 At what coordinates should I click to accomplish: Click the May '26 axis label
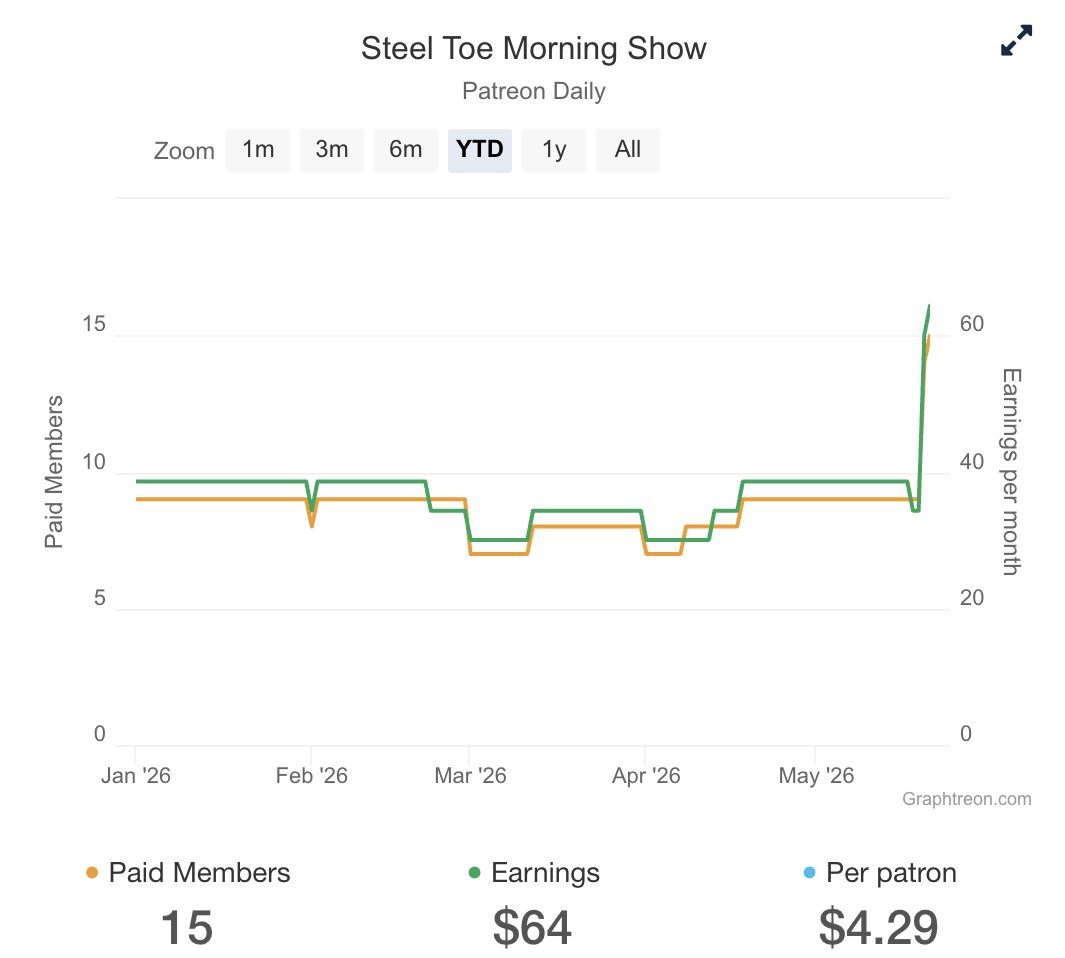point(816,776)
